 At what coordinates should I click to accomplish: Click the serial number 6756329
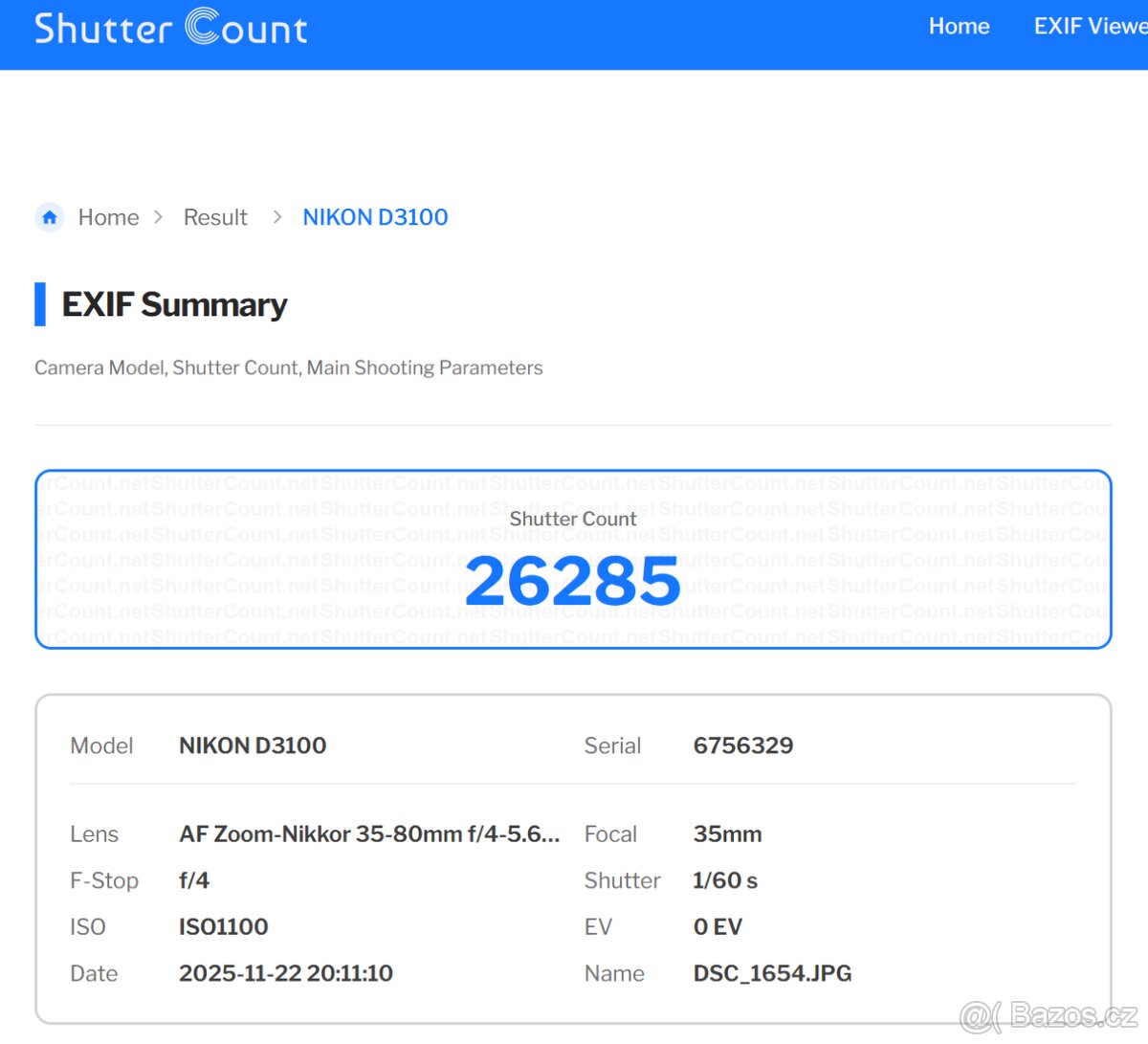(x=742, y=745)
